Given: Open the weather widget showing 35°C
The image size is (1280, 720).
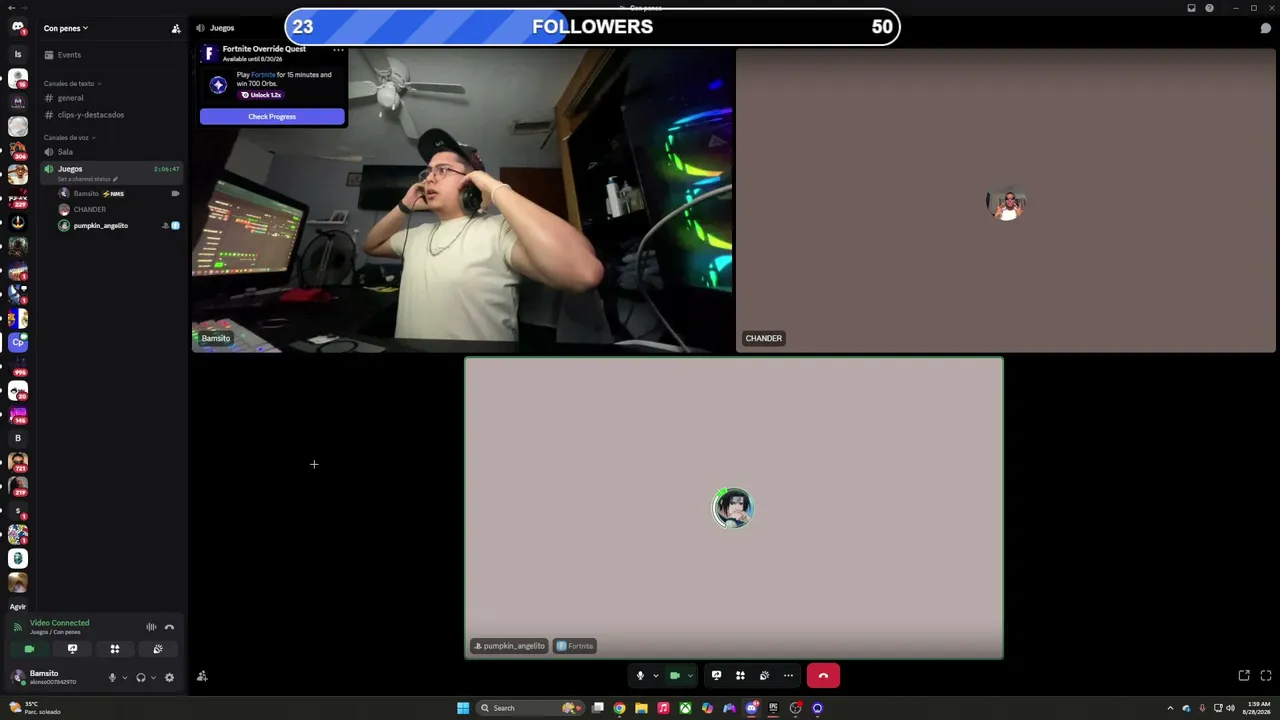Looking at the screenshot, I should pyautogui.click(x=35, y=708).
